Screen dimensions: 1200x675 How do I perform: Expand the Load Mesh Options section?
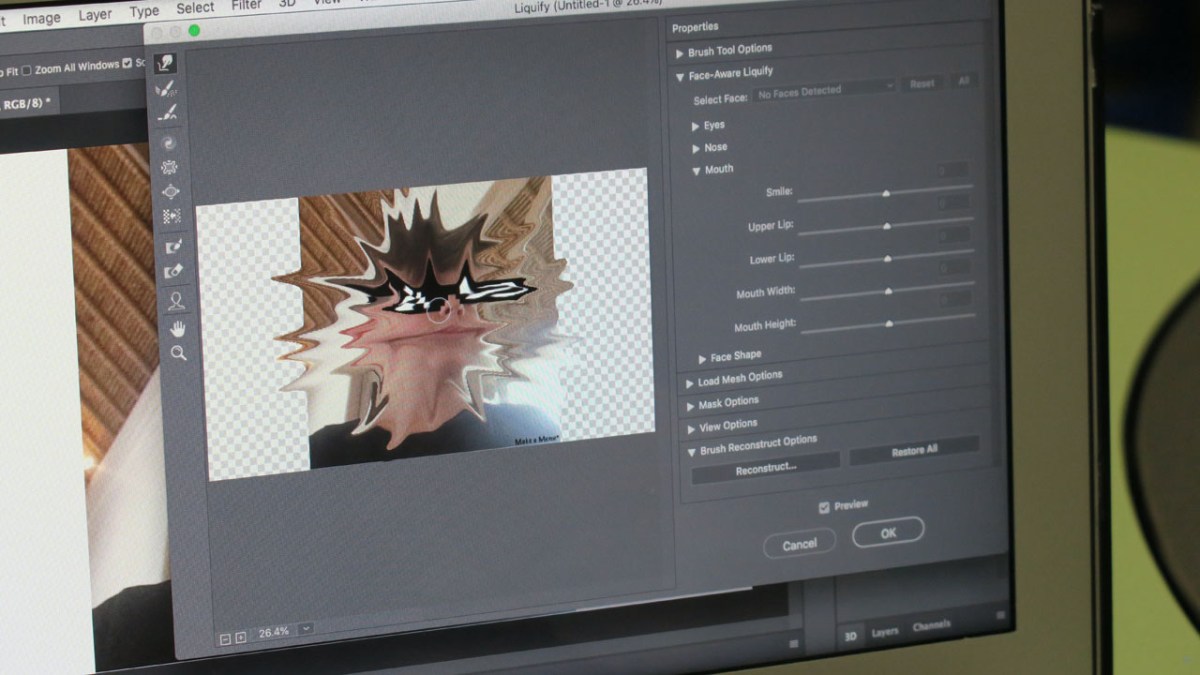click(x=690, y=382)
